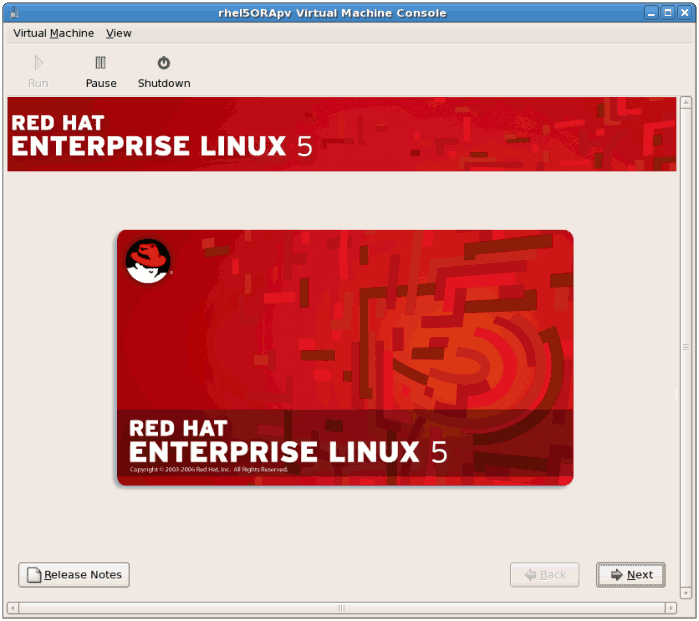699x621 pixels.
Task: Click the horizontal scrollbar right arrow
Action: 672,607
